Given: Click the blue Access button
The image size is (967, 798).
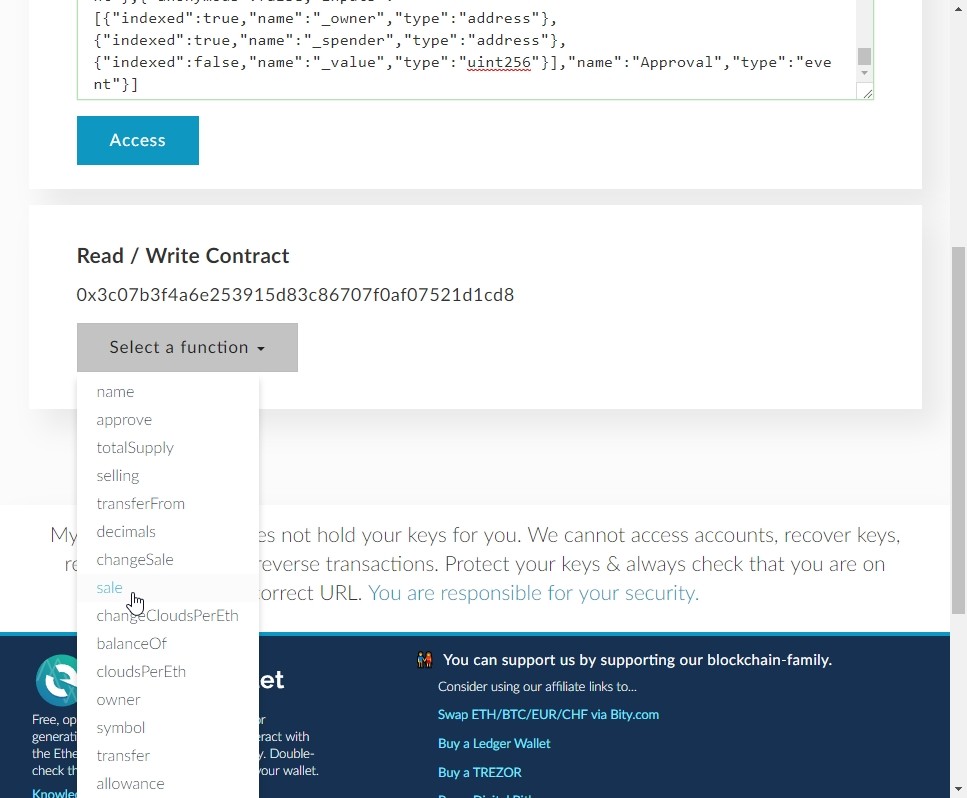Looking at the screenshot, I should 138,140.
